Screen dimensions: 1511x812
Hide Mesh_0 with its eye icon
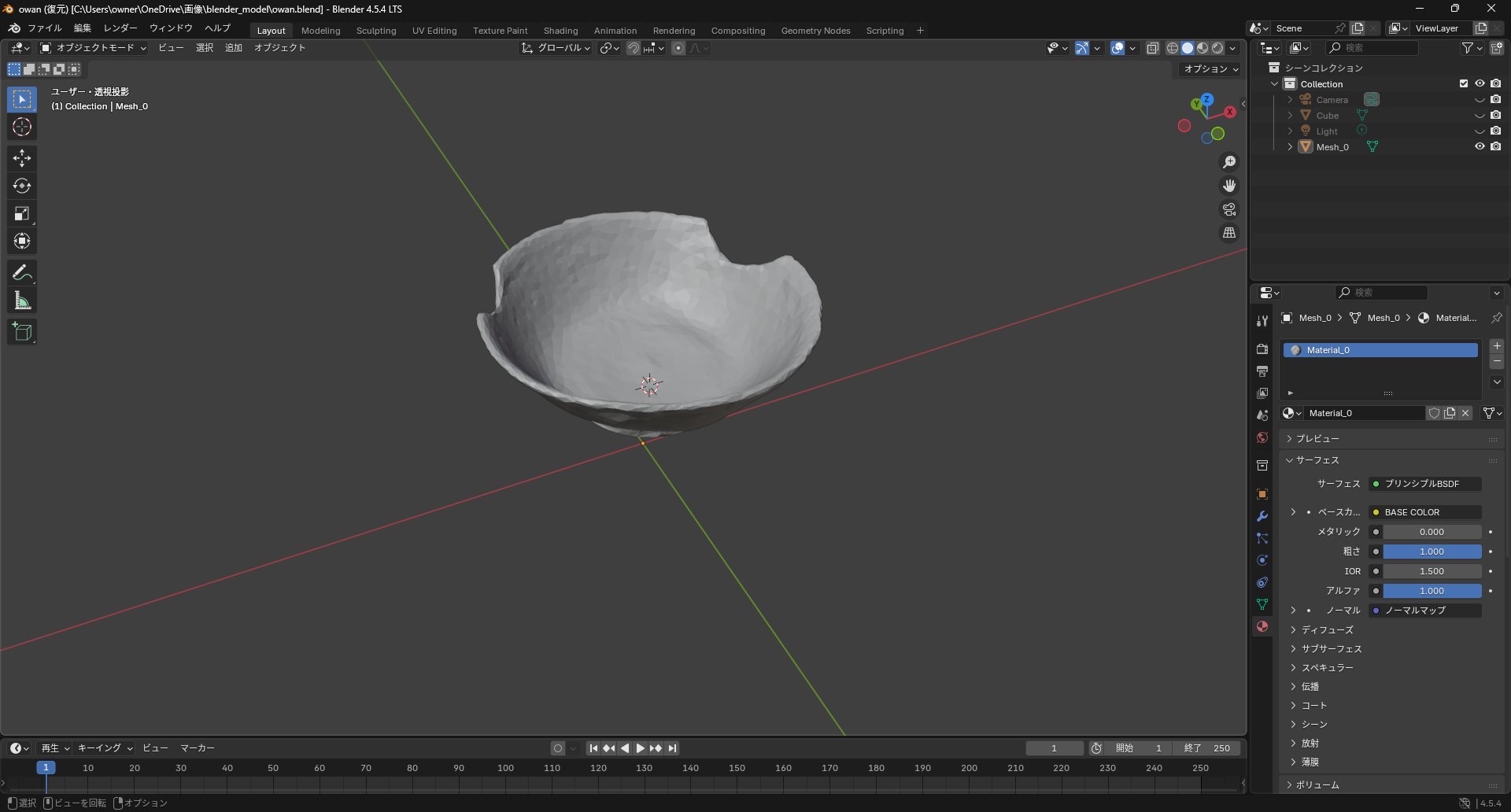coord(1480,146)
